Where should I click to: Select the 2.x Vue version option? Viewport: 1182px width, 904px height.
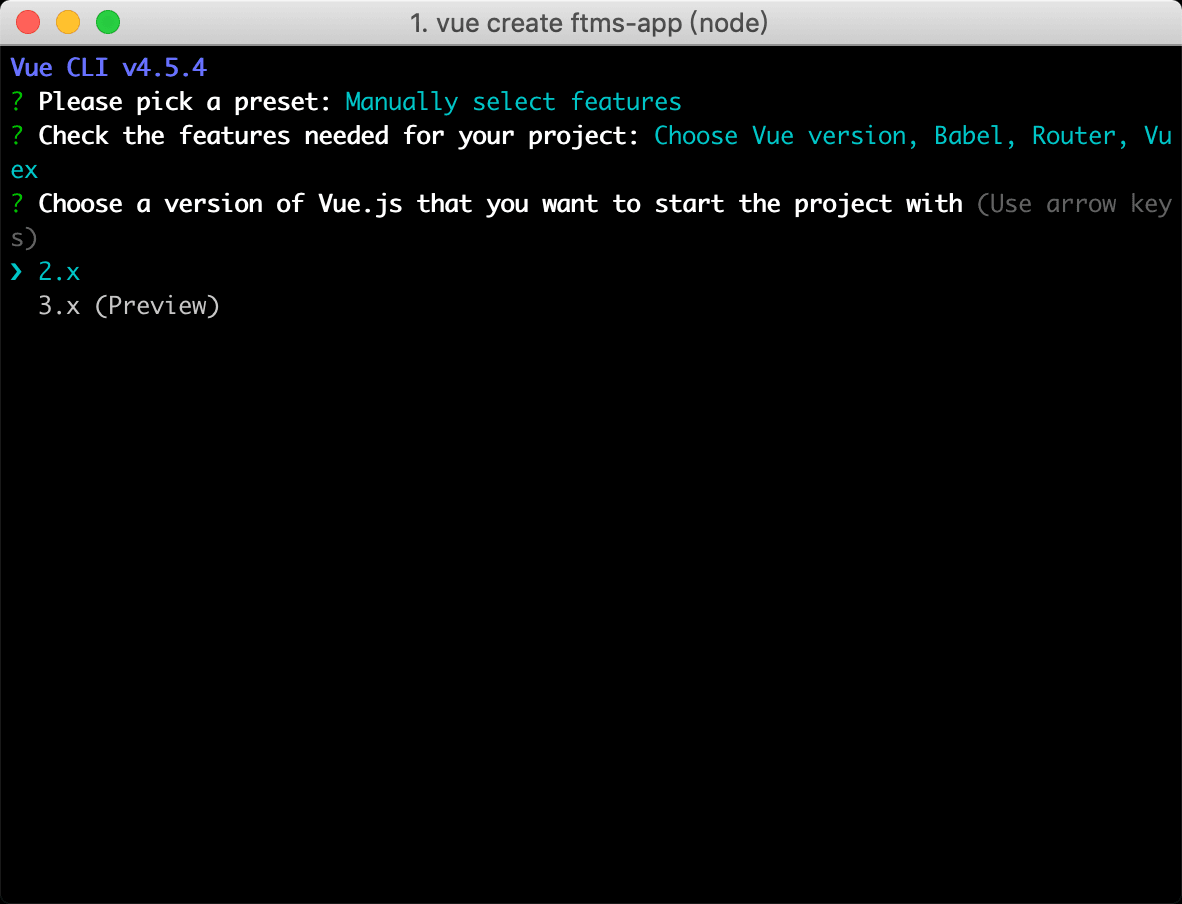[59, 272]
